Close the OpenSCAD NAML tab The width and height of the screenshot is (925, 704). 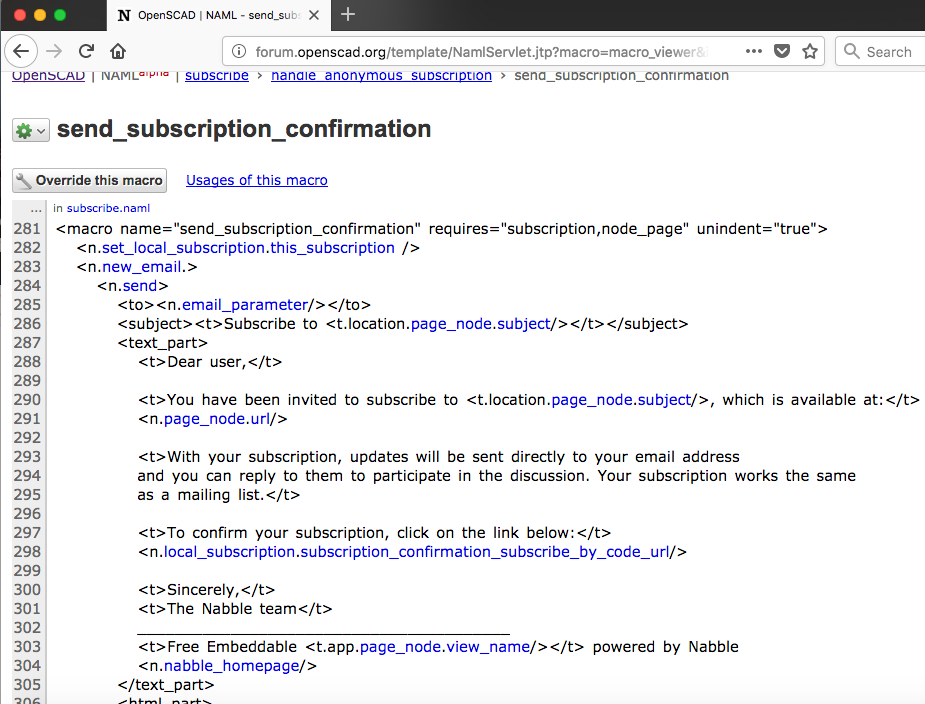[314, 15]
